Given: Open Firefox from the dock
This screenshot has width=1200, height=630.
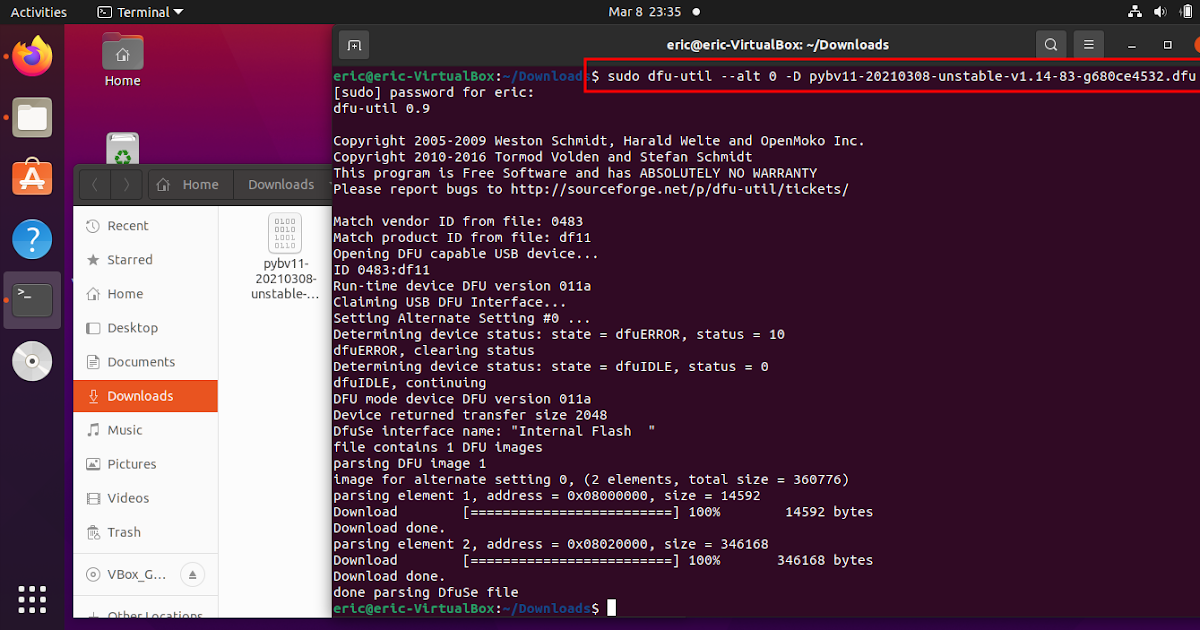Looking at the screenshot, I should [31, 56].
